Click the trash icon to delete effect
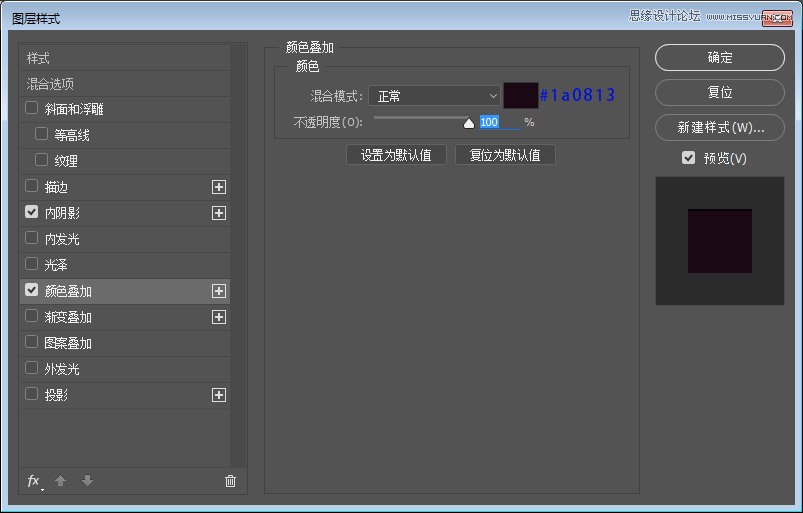Image resolution: width=803 pixels, height=513 pixels. pos(230,481)
